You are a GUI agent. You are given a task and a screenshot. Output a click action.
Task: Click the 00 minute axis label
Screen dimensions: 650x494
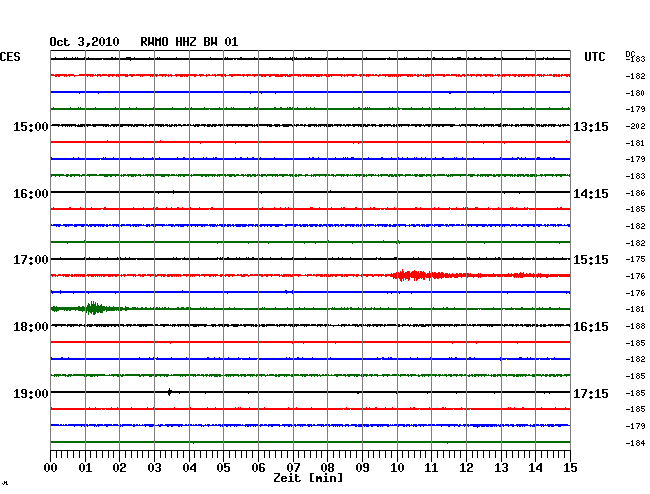51,467
